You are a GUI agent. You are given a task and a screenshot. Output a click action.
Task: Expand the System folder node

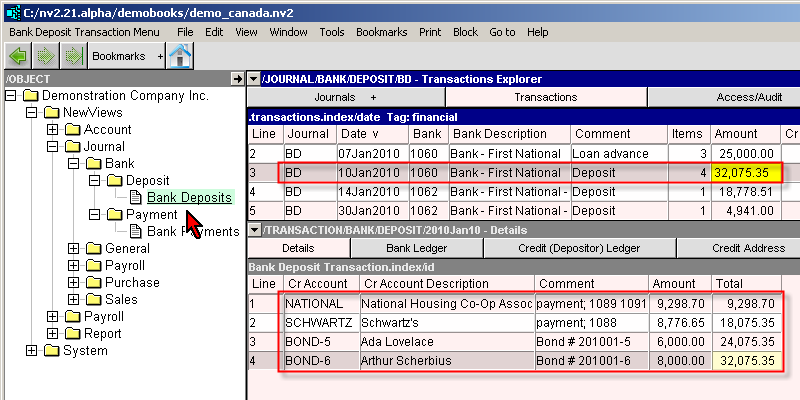pyautogui.click(x=32, y=351)
